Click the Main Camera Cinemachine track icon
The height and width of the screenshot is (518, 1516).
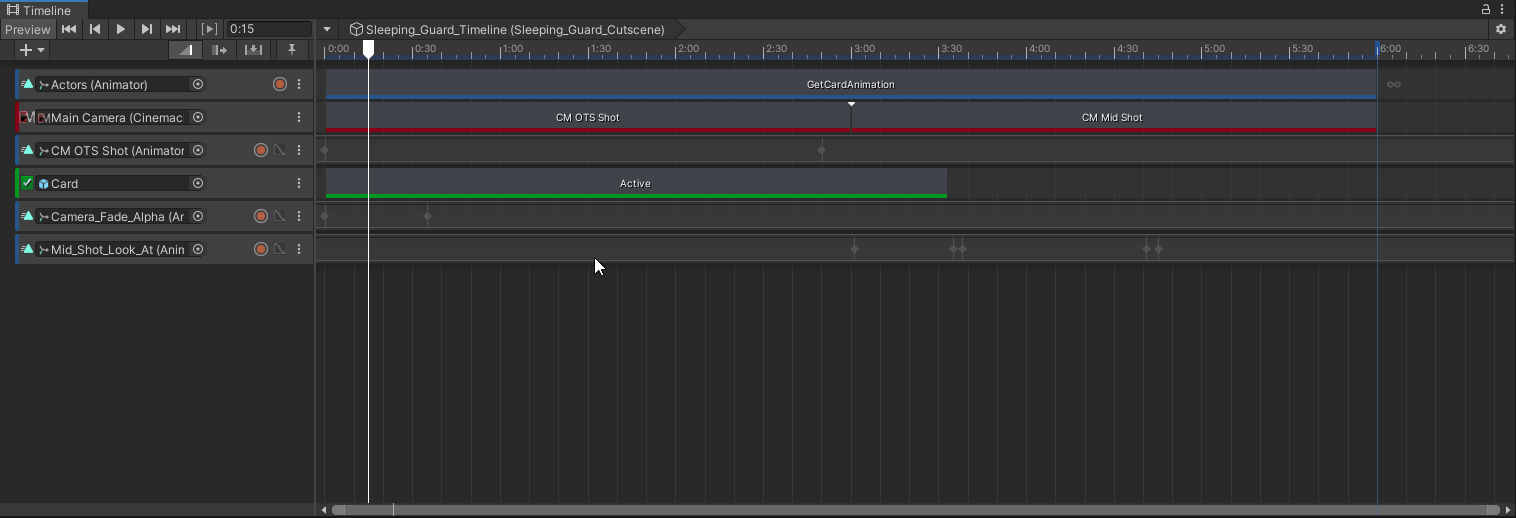pos(28,117)
